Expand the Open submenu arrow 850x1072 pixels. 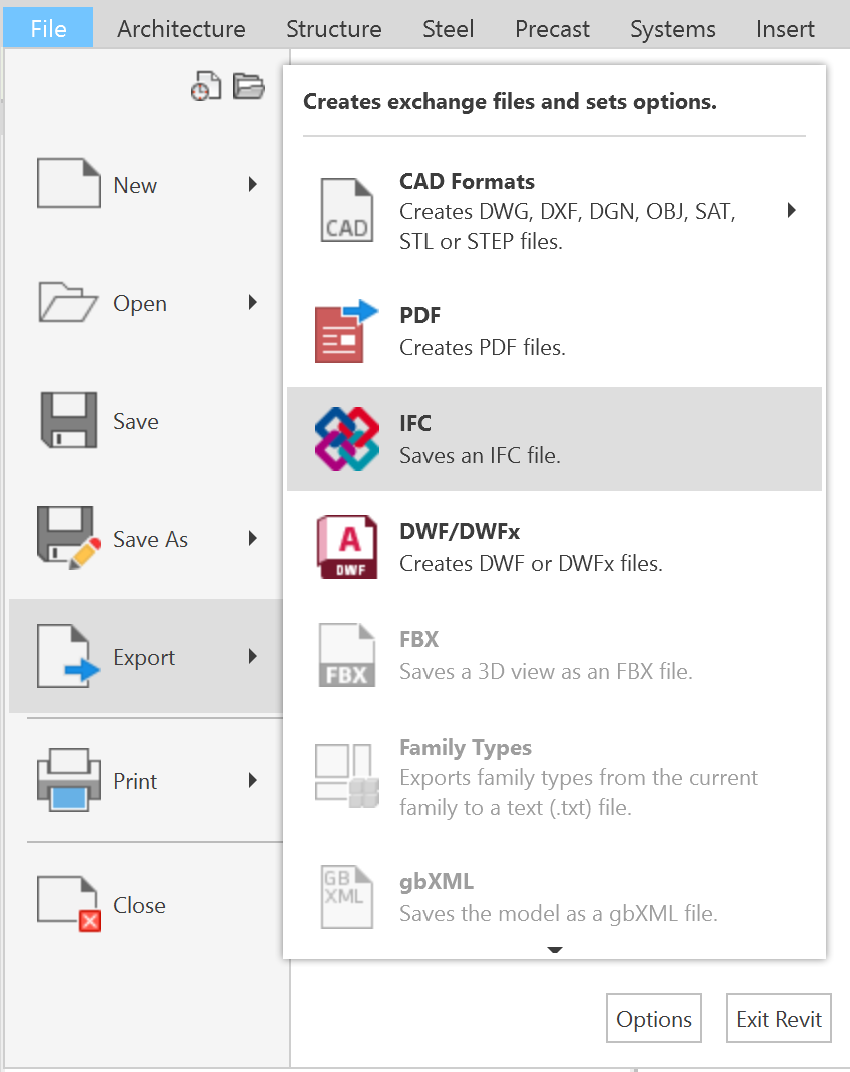click(x=253, y=302)
